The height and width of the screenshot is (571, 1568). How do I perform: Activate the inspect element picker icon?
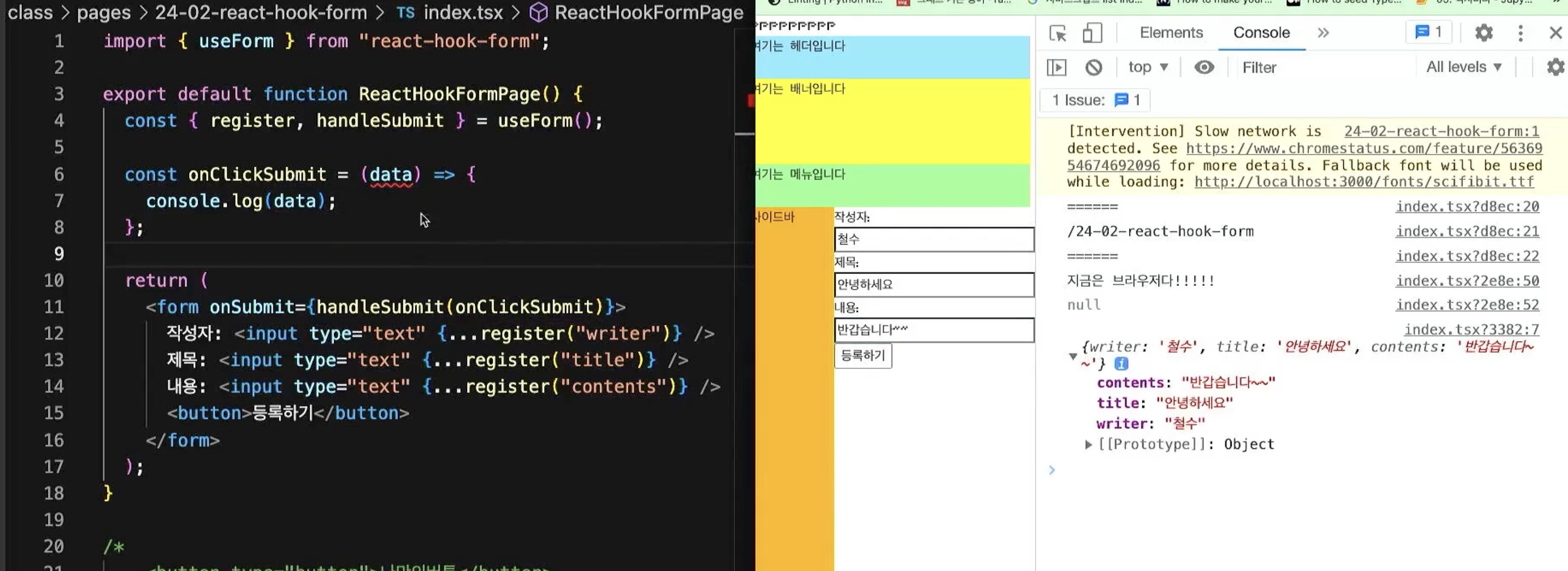[x=1058, y=33]
